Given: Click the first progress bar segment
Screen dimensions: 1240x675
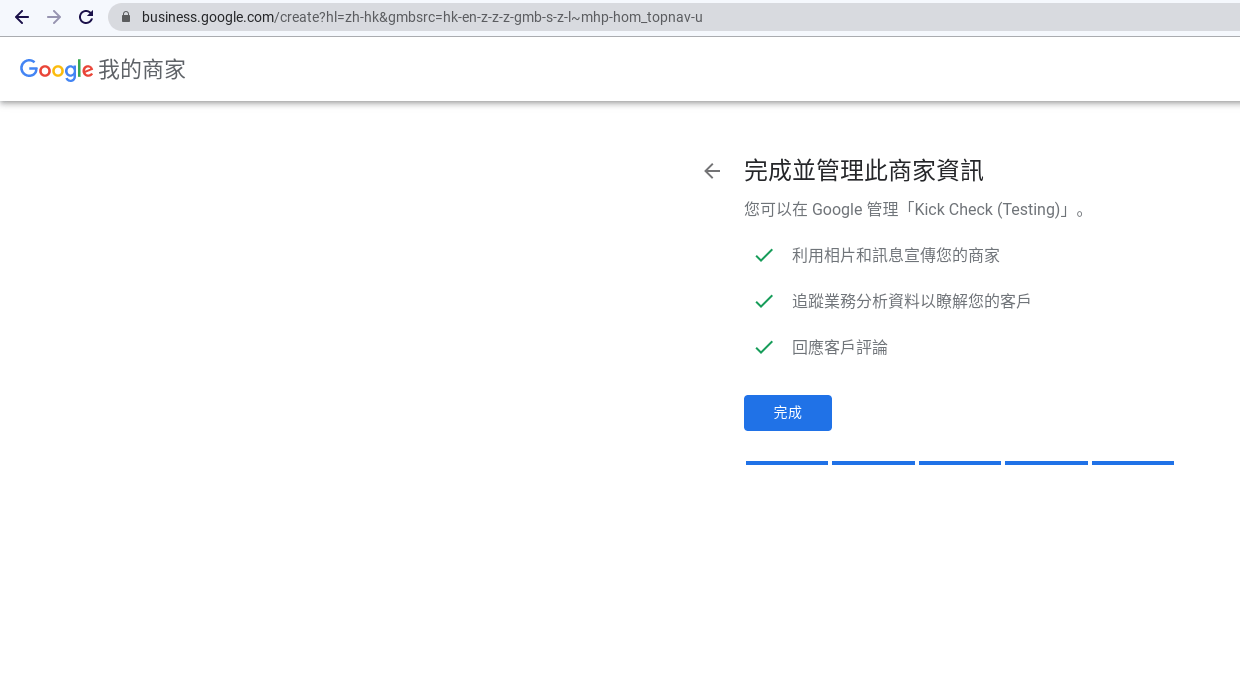Looking at the screenshot, I should [x=787, y=463].
